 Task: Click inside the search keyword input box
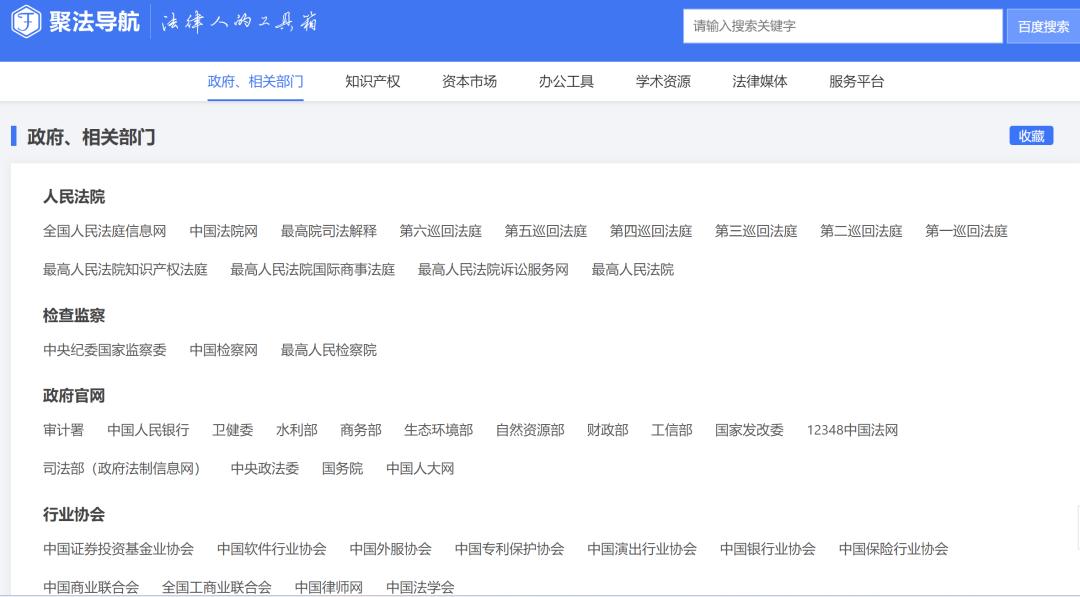coord(840,25)
